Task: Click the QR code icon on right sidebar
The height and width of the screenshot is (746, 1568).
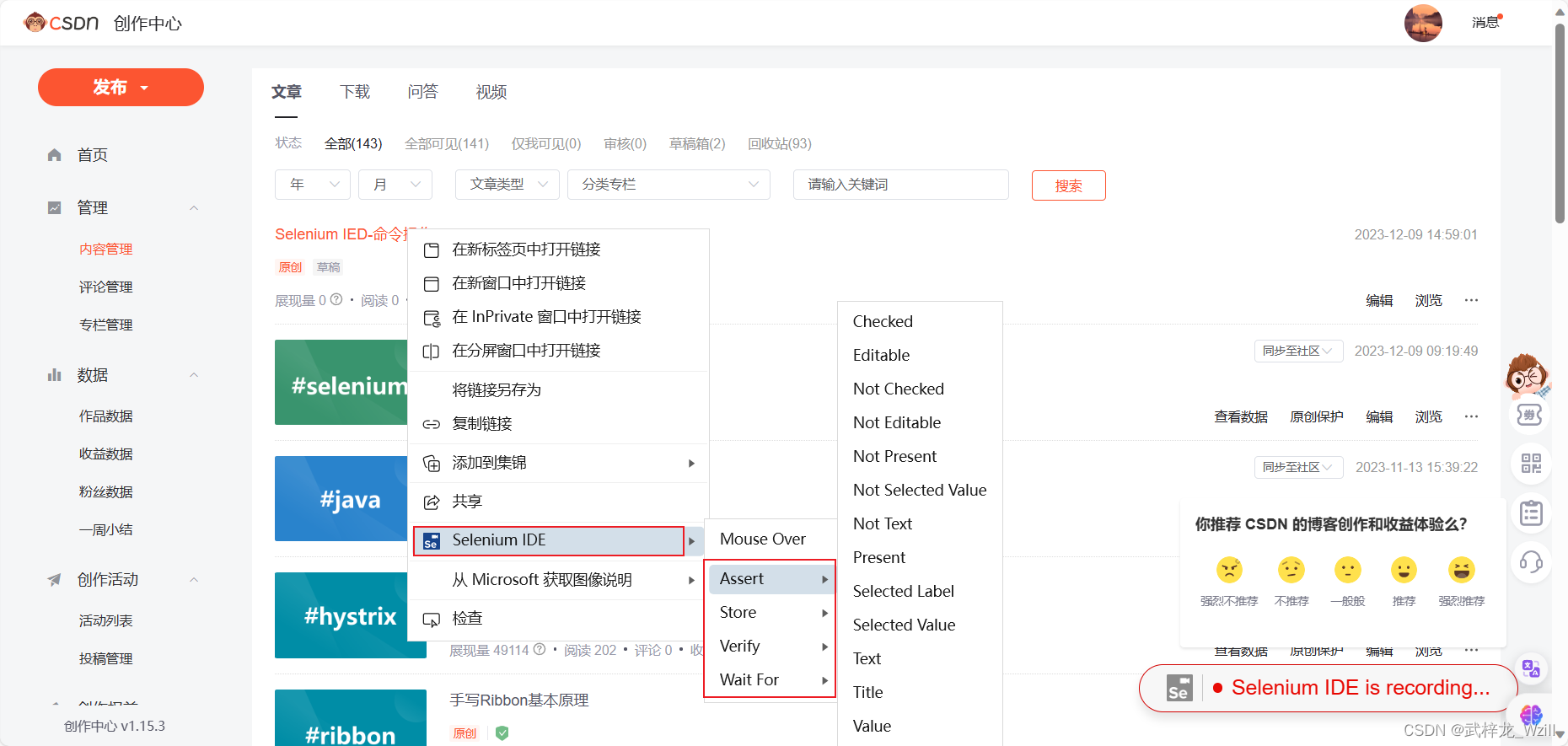Action: tap(1531, 463)
